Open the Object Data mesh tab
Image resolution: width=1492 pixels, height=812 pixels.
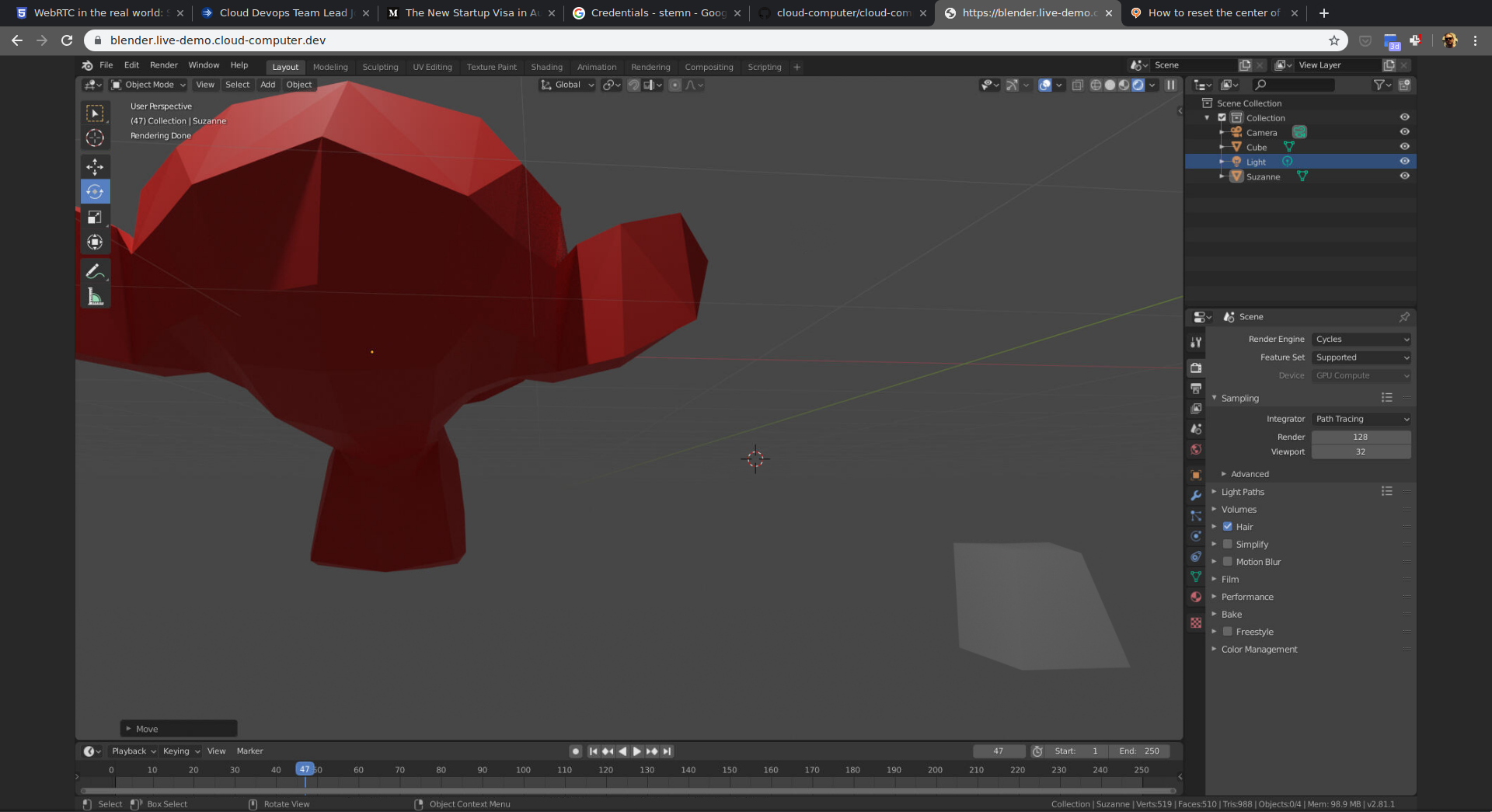coord(1196,577)
